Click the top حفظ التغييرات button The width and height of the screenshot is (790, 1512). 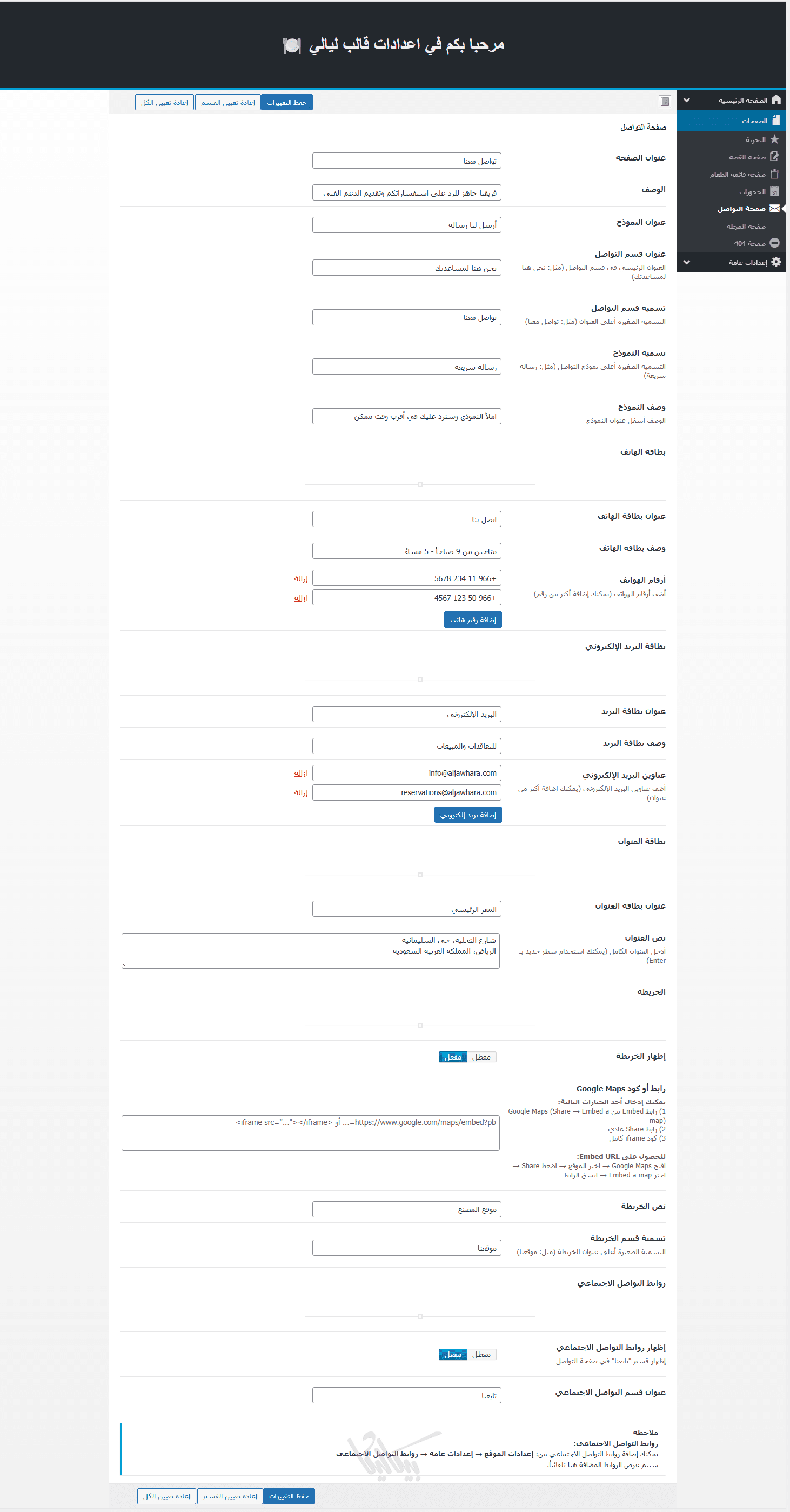286,103
